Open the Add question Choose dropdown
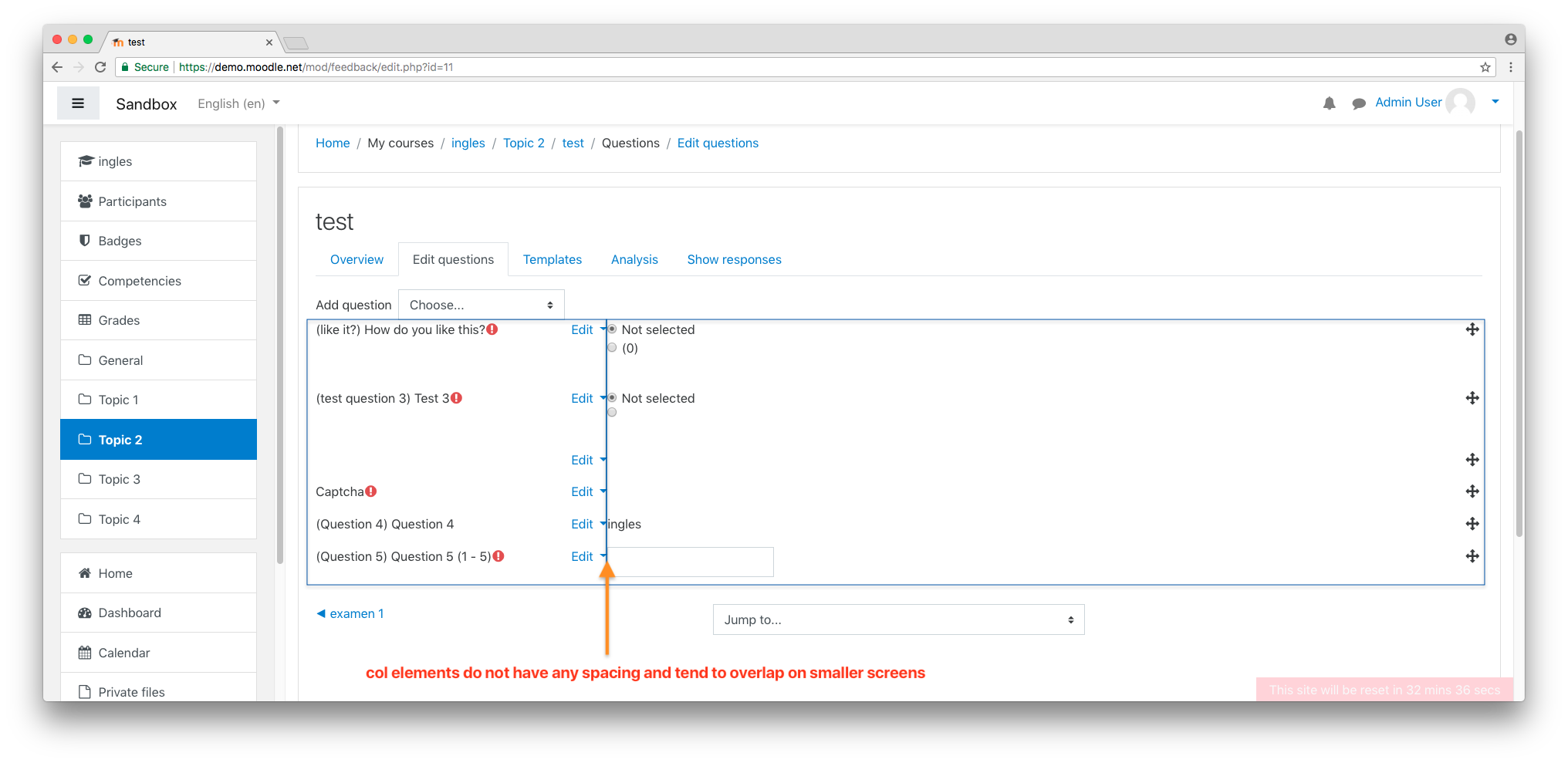Screen dimensions: 1568x763 (x=482, y=305)
